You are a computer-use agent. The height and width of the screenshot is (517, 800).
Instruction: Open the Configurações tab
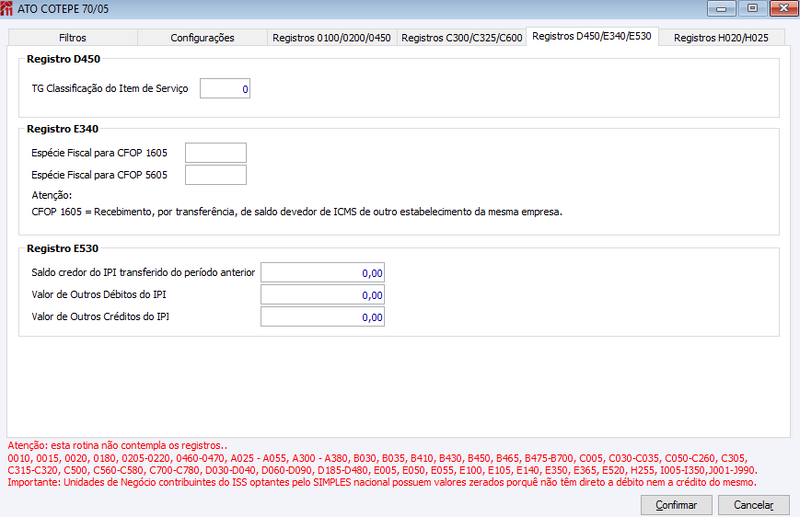[203, 38]
